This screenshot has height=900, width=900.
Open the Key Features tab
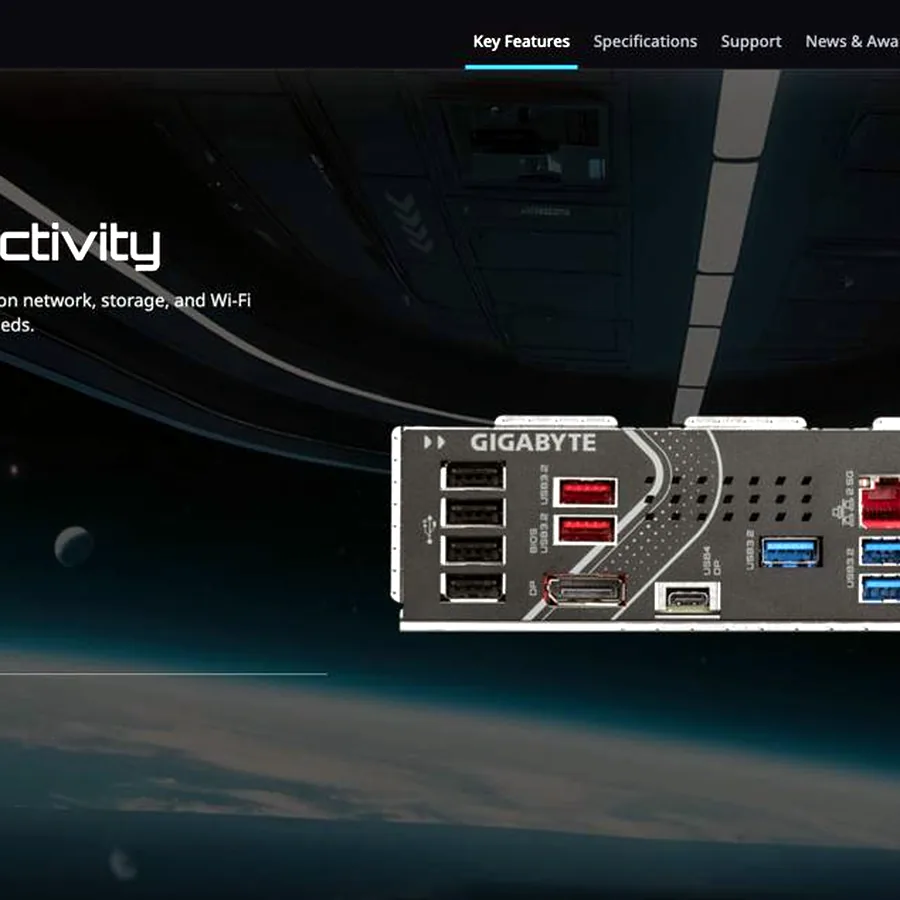[521, 42]
